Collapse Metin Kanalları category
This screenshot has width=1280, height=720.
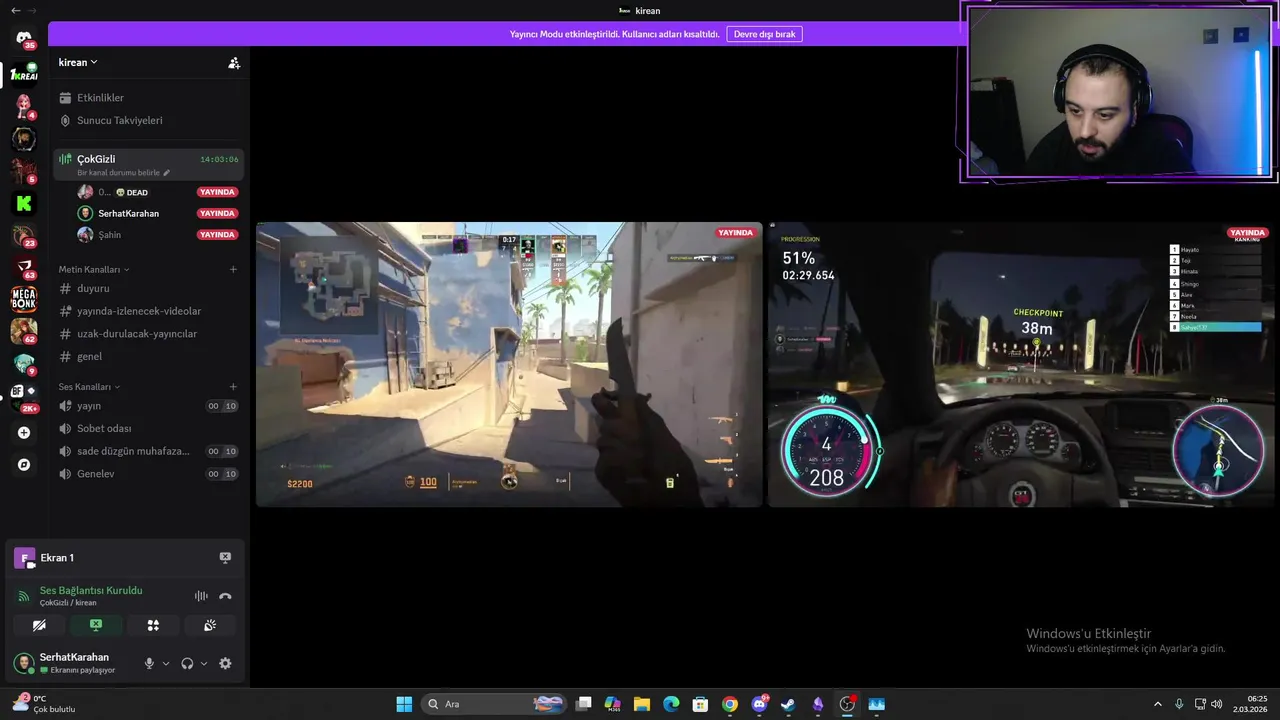(94, 269)
